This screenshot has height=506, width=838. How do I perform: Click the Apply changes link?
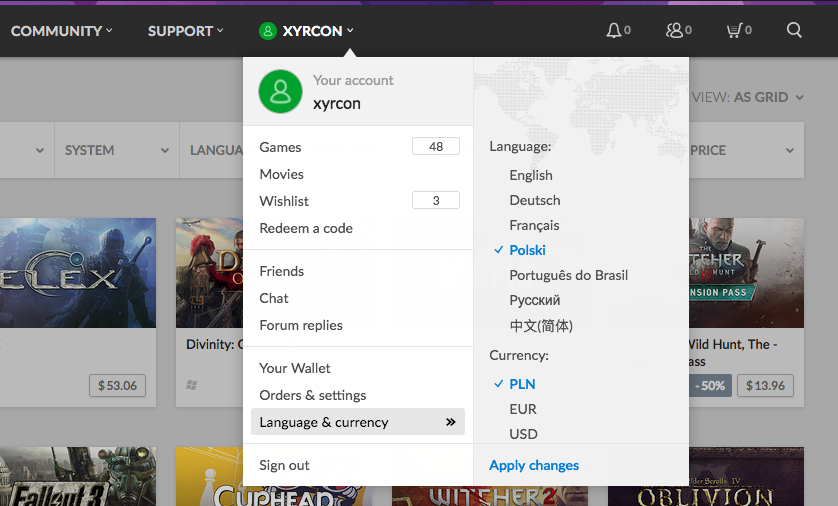click(534, 465)
